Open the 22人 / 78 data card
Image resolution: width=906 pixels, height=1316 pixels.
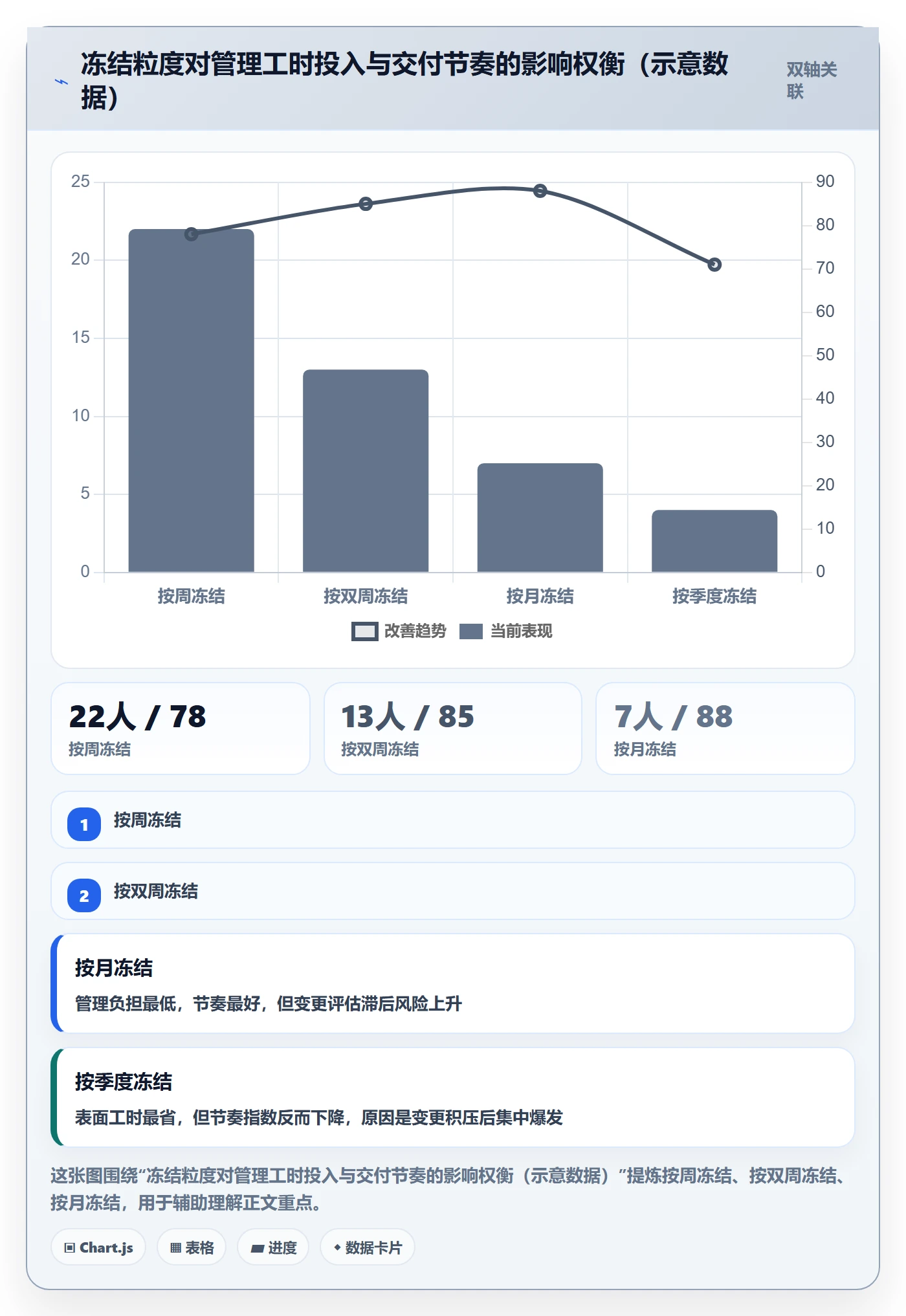point(181,729)
